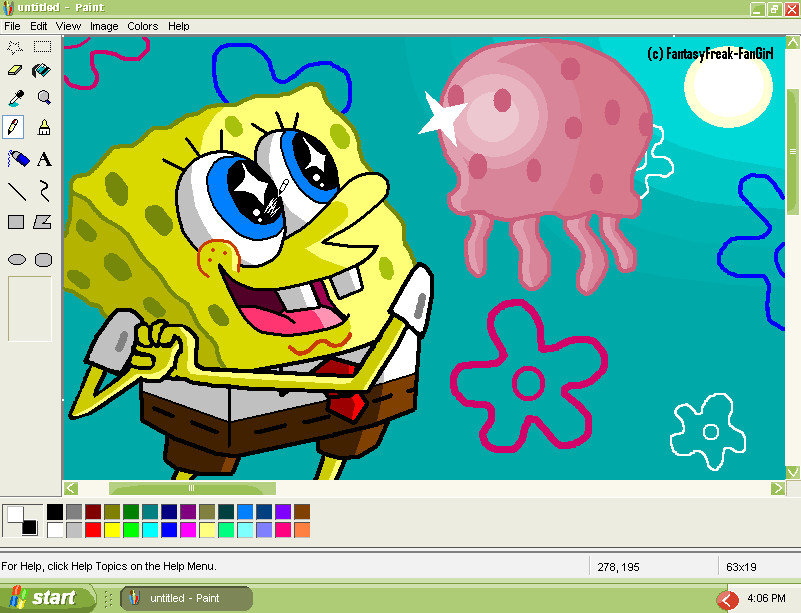Select the rectangular Select tool
The width and height of the screenshot is (801, 613).
pyautogui.click(x=43, y=46)
